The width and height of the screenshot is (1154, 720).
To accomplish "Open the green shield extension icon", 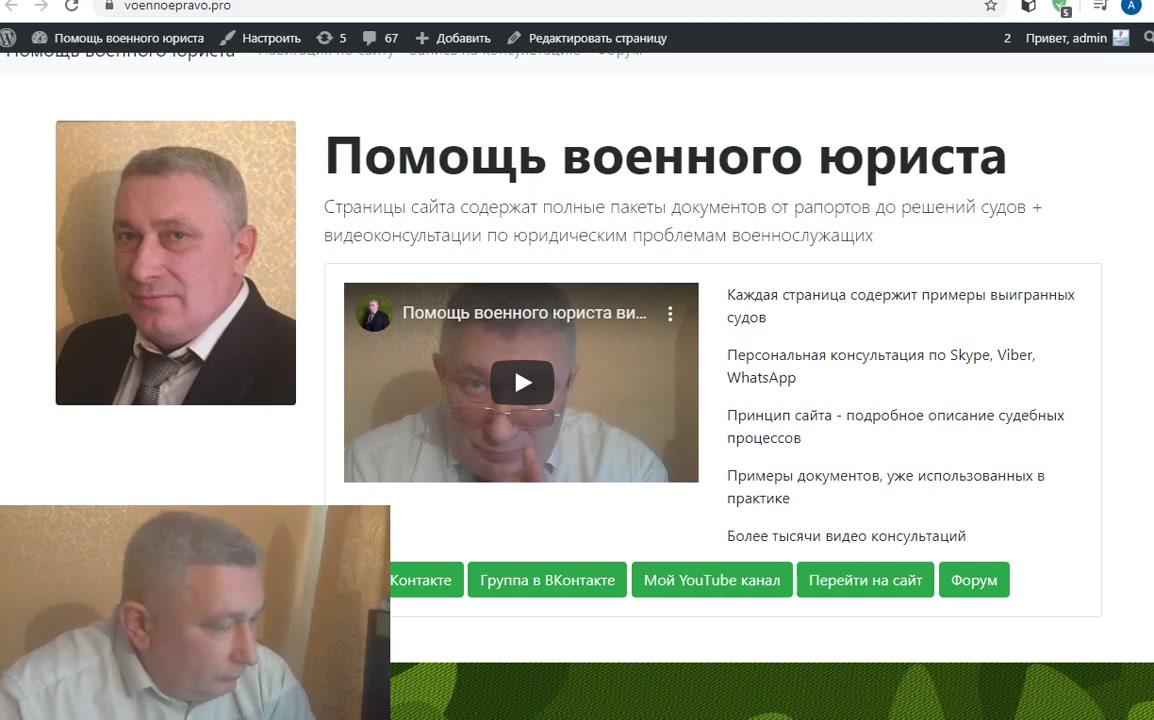I will [1061, 7].
